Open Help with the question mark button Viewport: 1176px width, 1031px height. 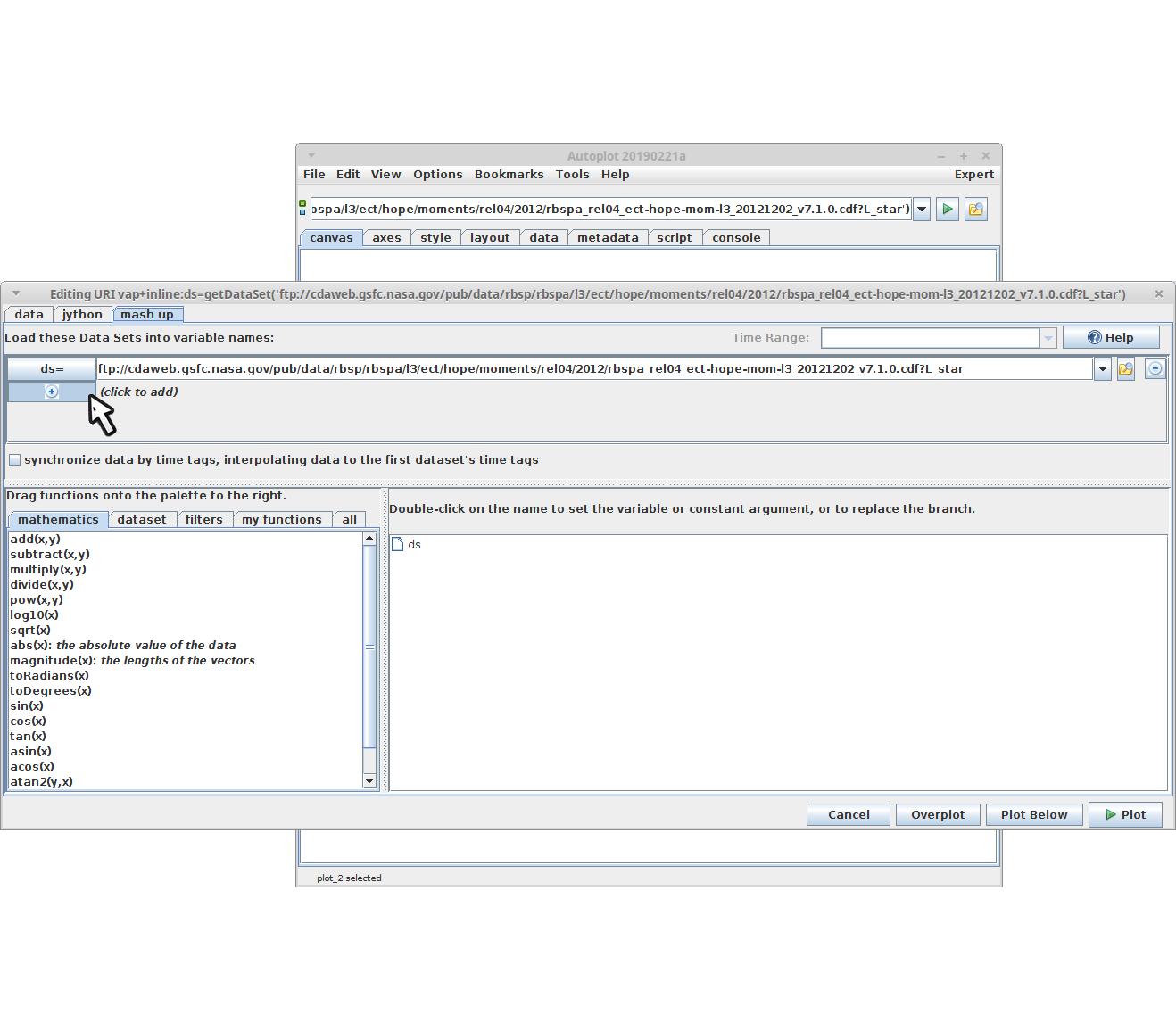pos(1110,337)
